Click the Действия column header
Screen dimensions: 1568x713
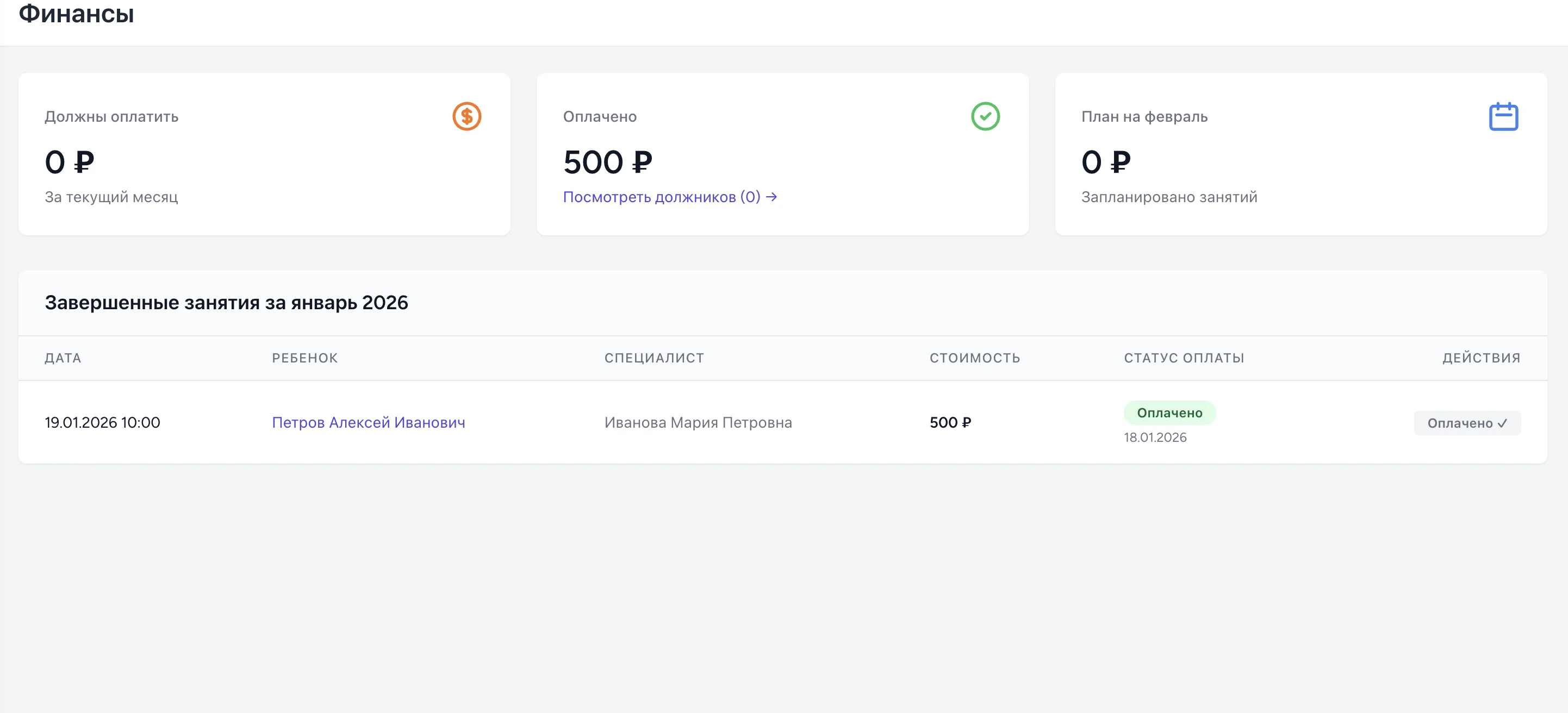pyautogui.click(x=1480, y=358)
